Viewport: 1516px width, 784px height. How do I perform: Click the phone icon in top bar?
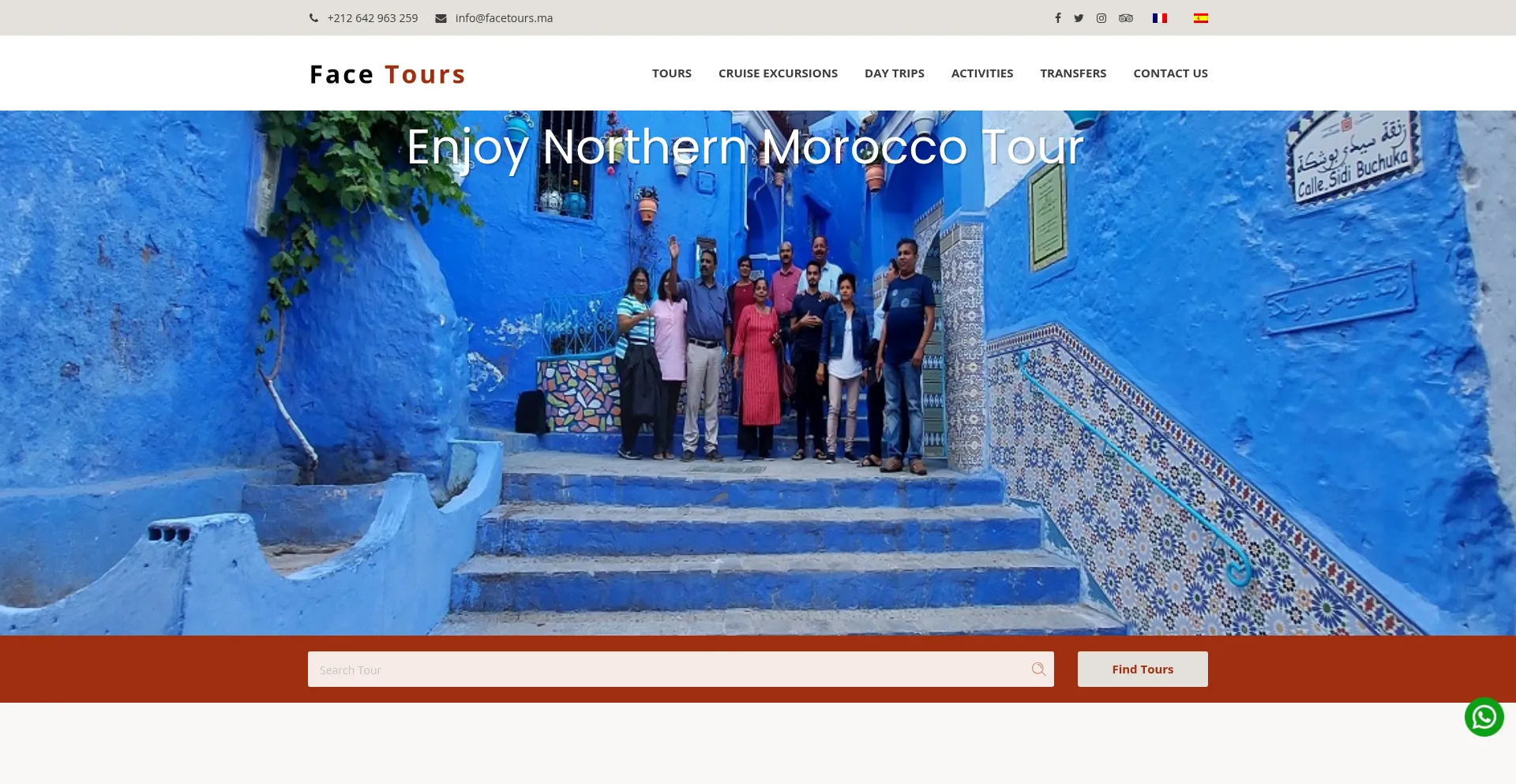coord(313,18)
